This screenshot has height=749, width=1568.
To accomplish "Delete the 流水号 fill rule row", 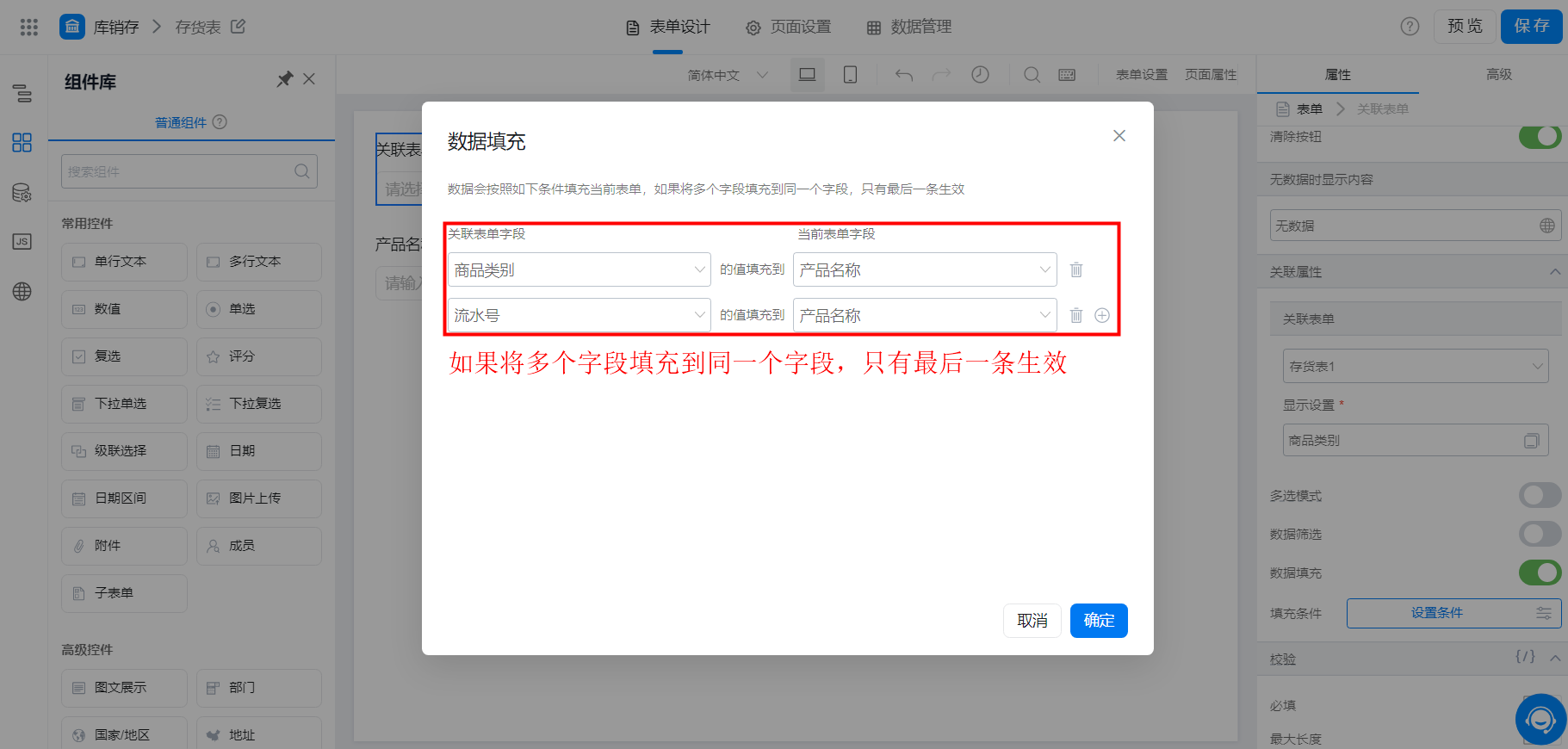I will pyautogui.click(x=1076, y=315).
